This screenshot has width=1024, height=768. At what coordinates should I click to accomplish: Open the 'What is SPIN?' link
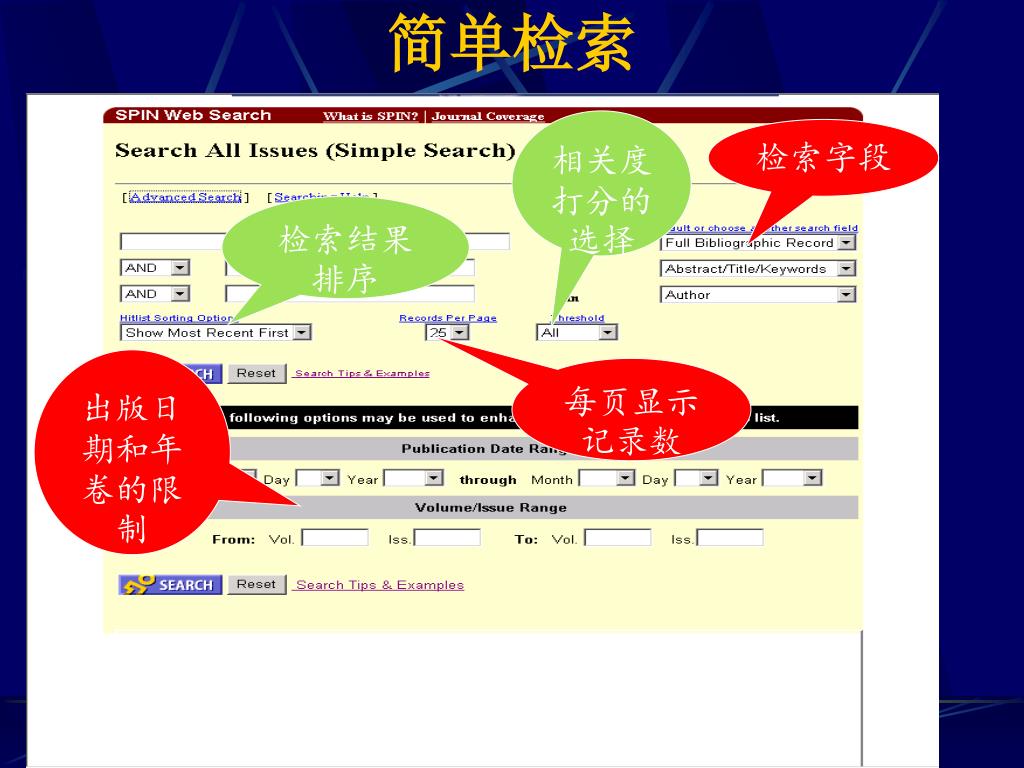click(x=370, y=116)
